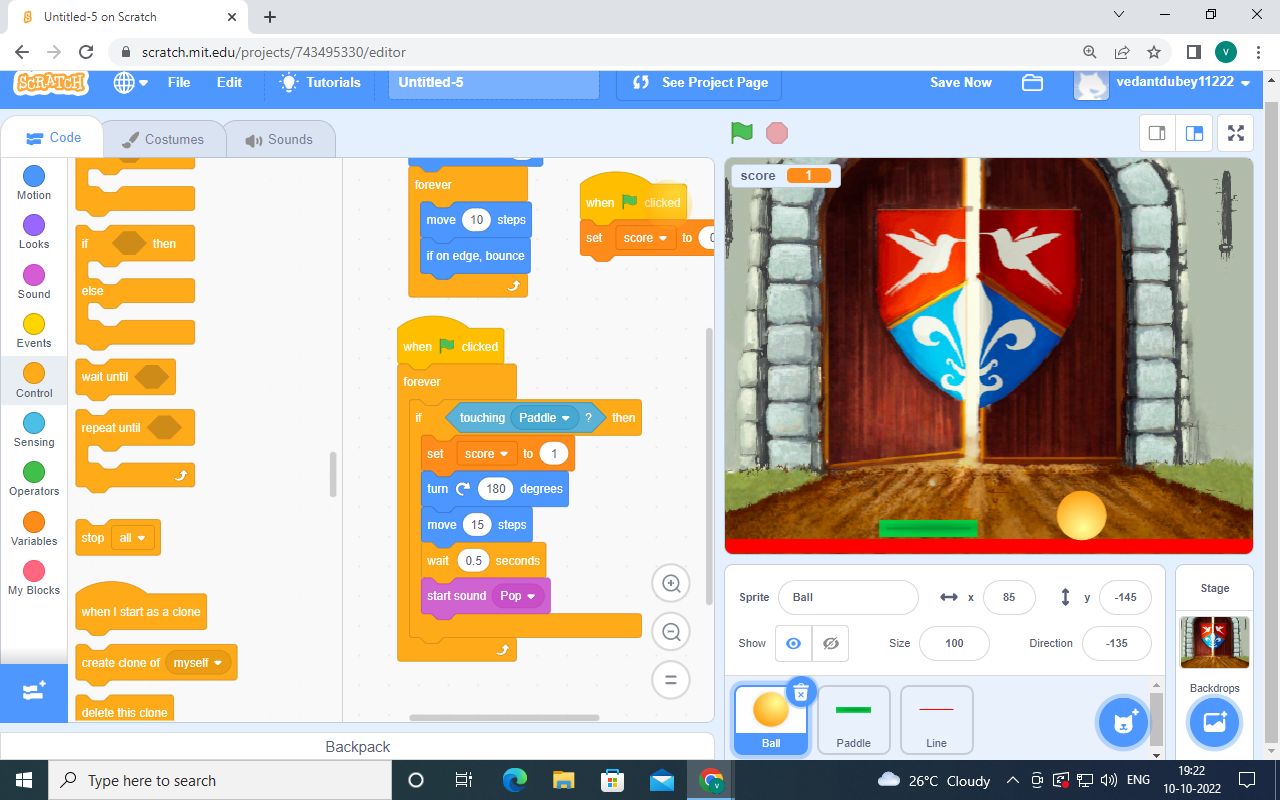Open the File menu
Image resolution: width=1280 pixels, height=800 pixels.
[x=179, y=83]
